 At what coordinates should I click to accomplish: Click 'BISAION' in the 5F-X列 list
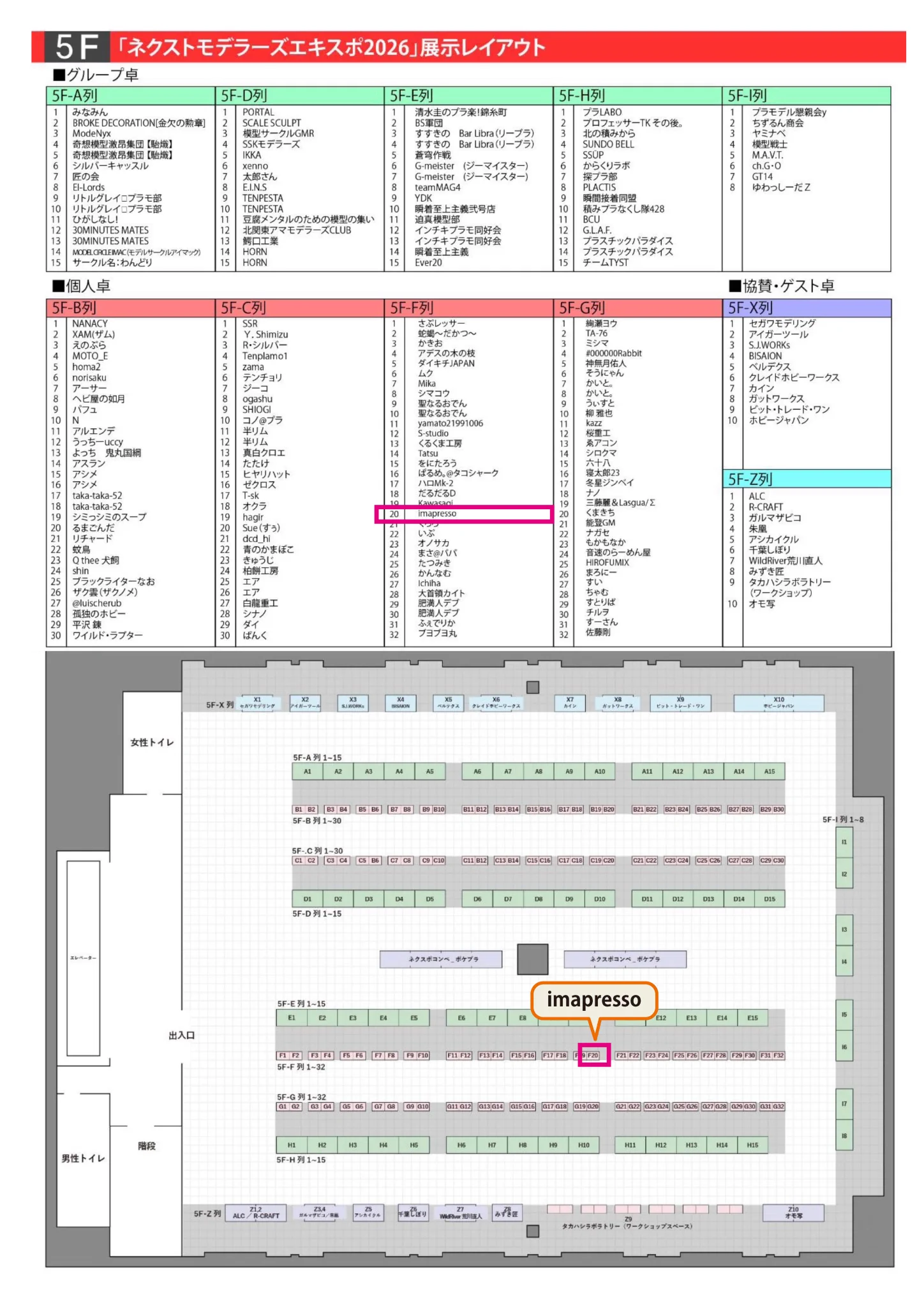coord(765,356)
